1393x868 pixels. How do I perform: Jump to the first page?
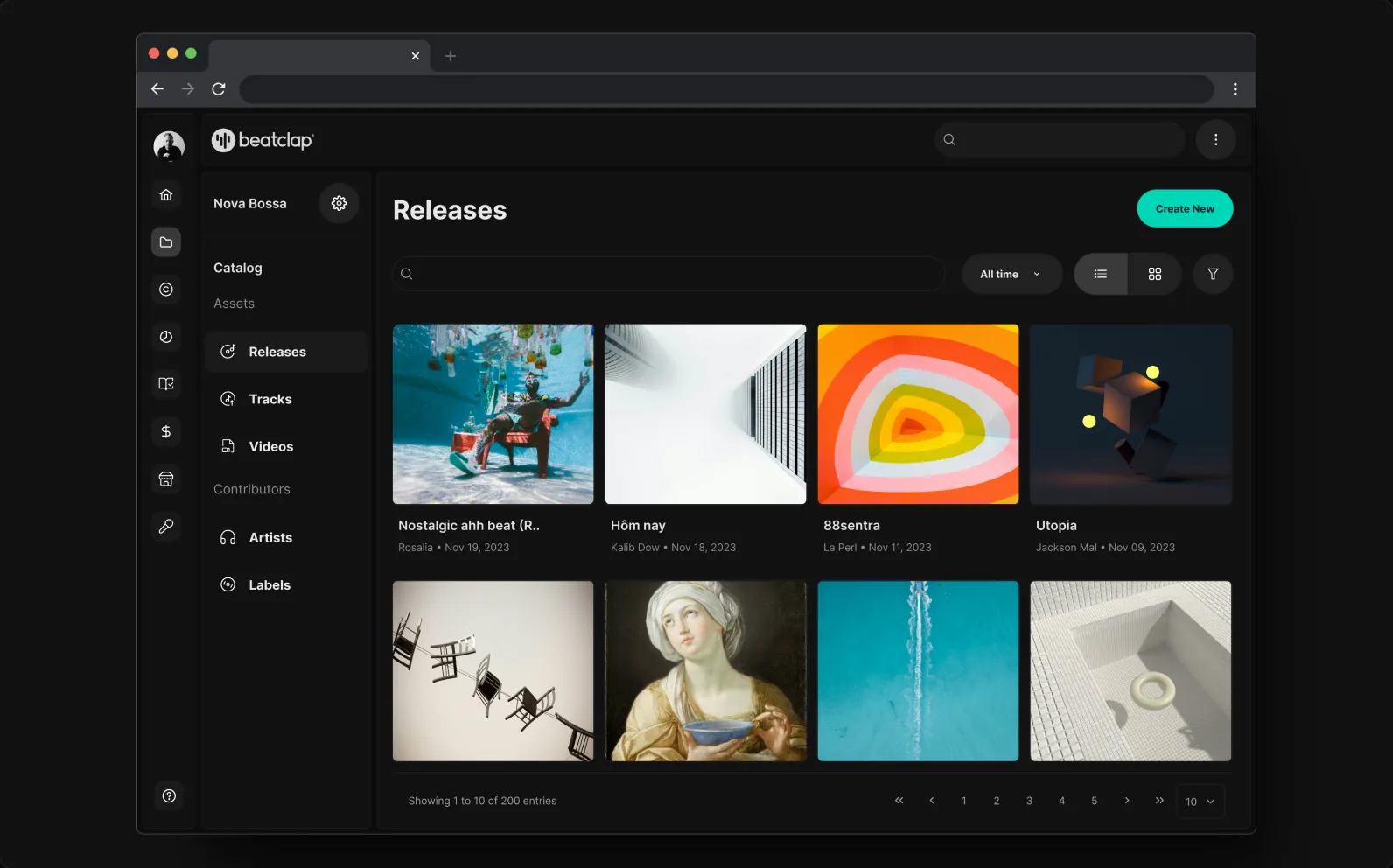point(899,801)
